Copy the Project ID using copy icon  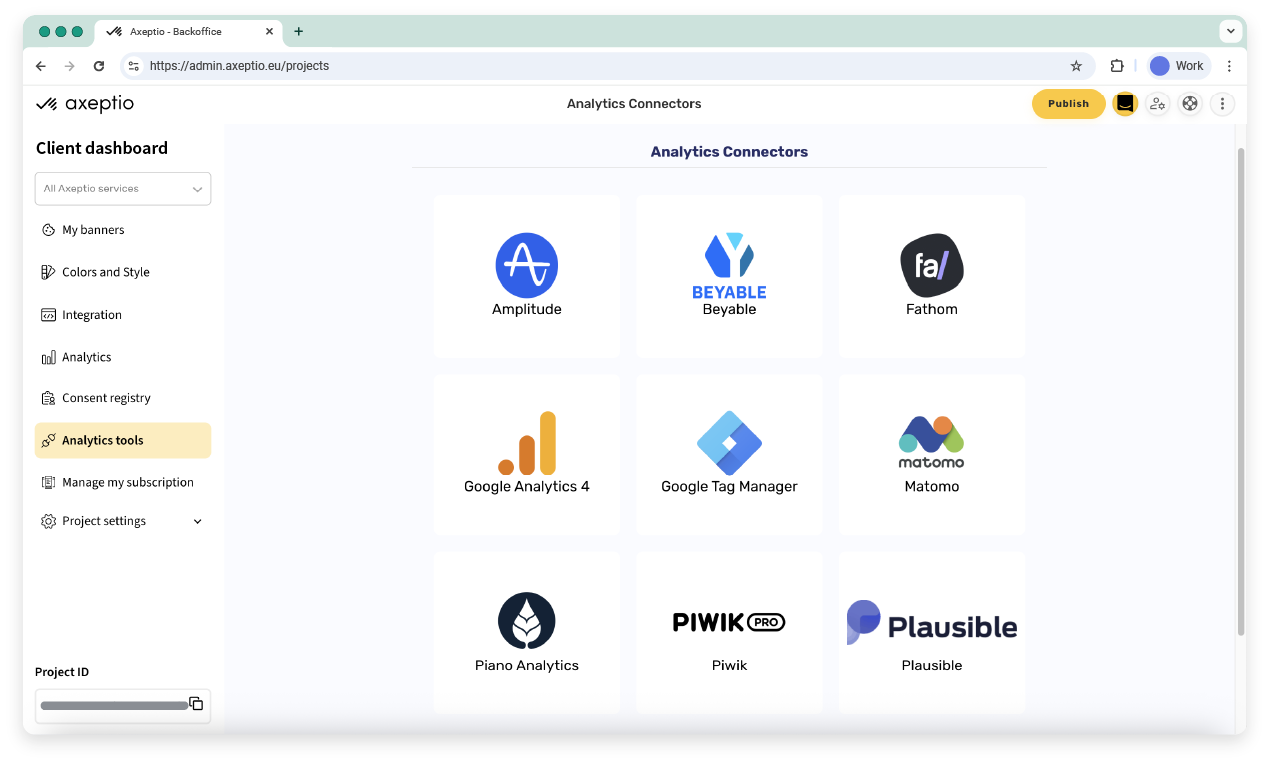(x=196, y=703)
